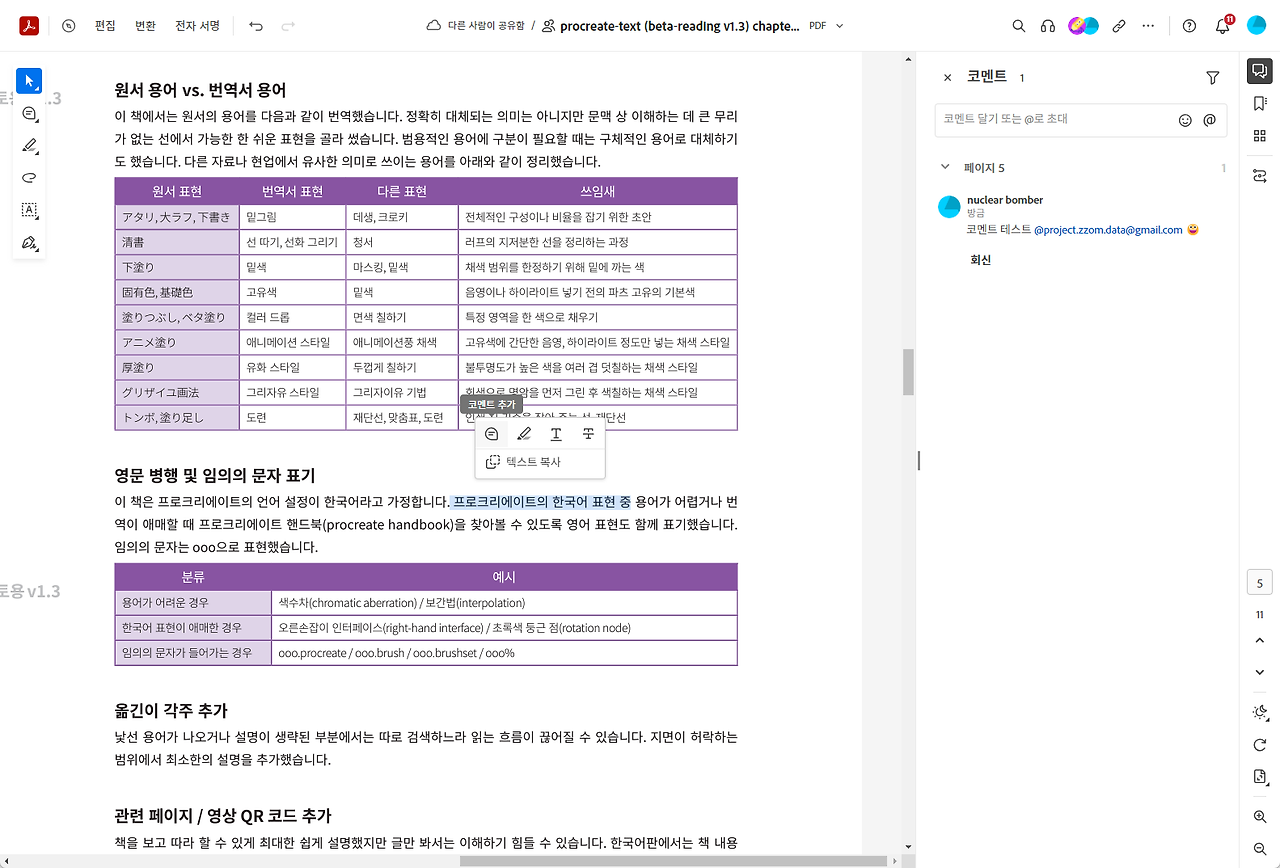Click the 용어가 어려운 경우 table cell

[193, 603]
